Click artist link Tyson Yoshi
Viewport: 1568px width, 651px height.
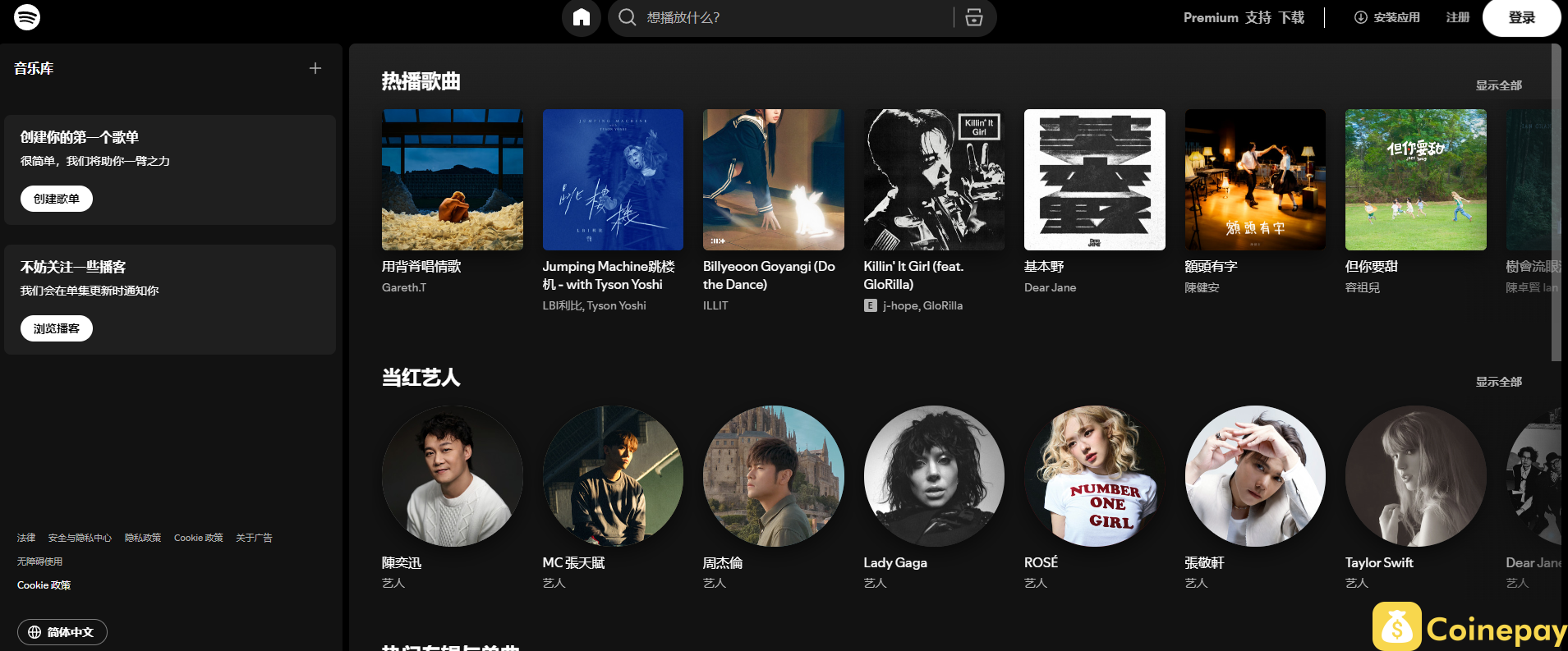616,305
